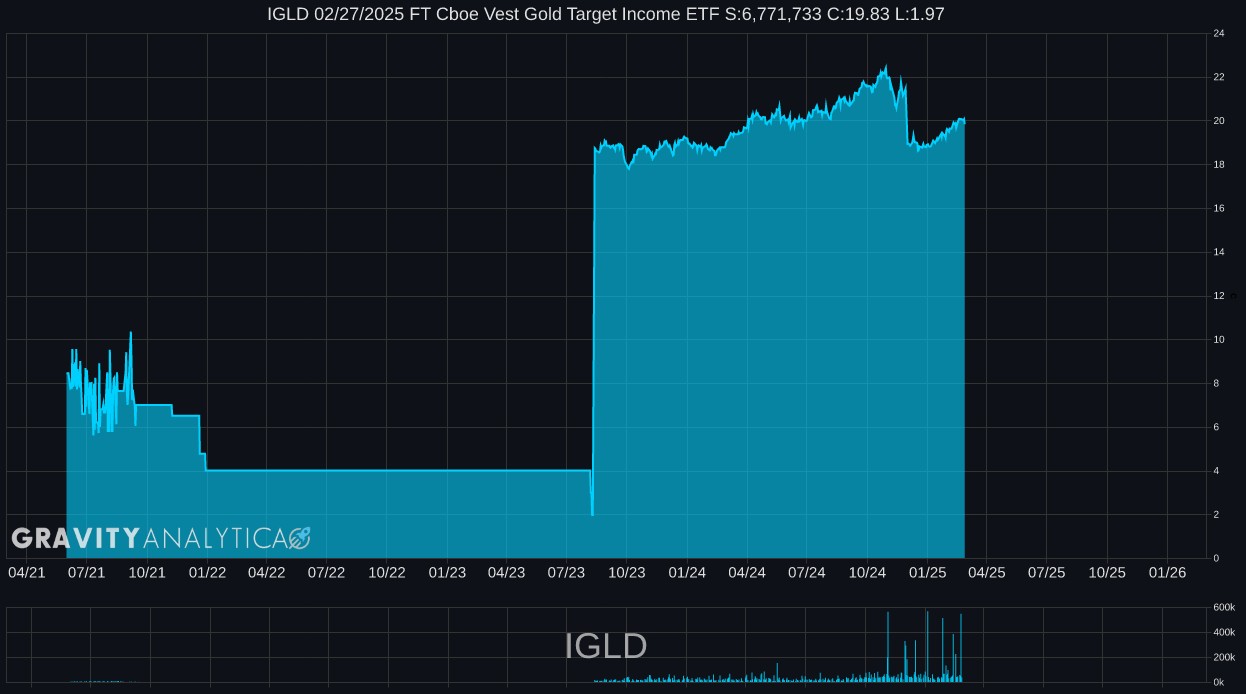Image resolution: width=1246 pixels, height=694 pixels.
Task: Select the 18 price axis label
Action: tap(1219, 165)
